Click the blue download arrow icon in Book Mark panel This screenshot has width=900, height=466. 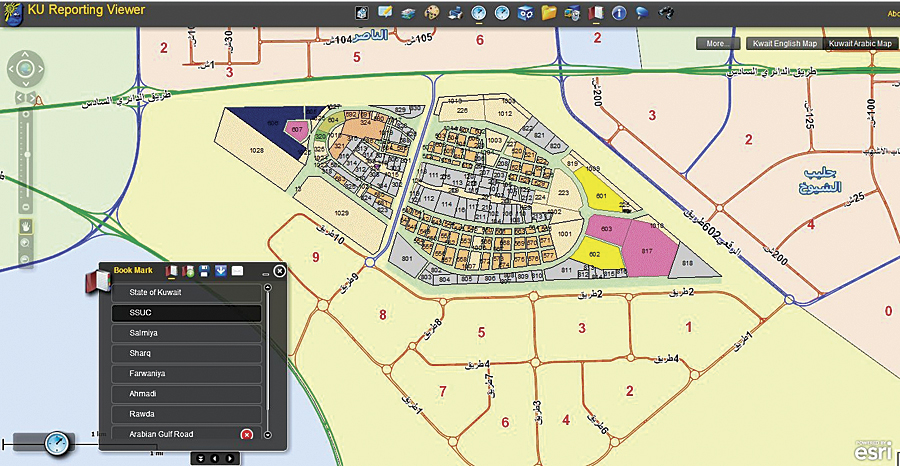click(221, 271)
